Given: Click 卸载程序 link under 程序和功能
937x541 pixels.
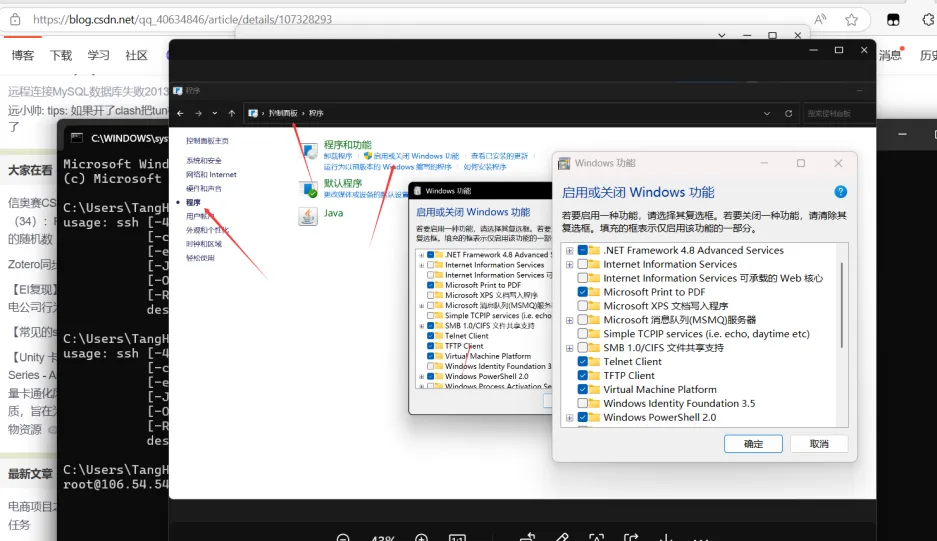Looking at the screenshot, I should 338,156.
